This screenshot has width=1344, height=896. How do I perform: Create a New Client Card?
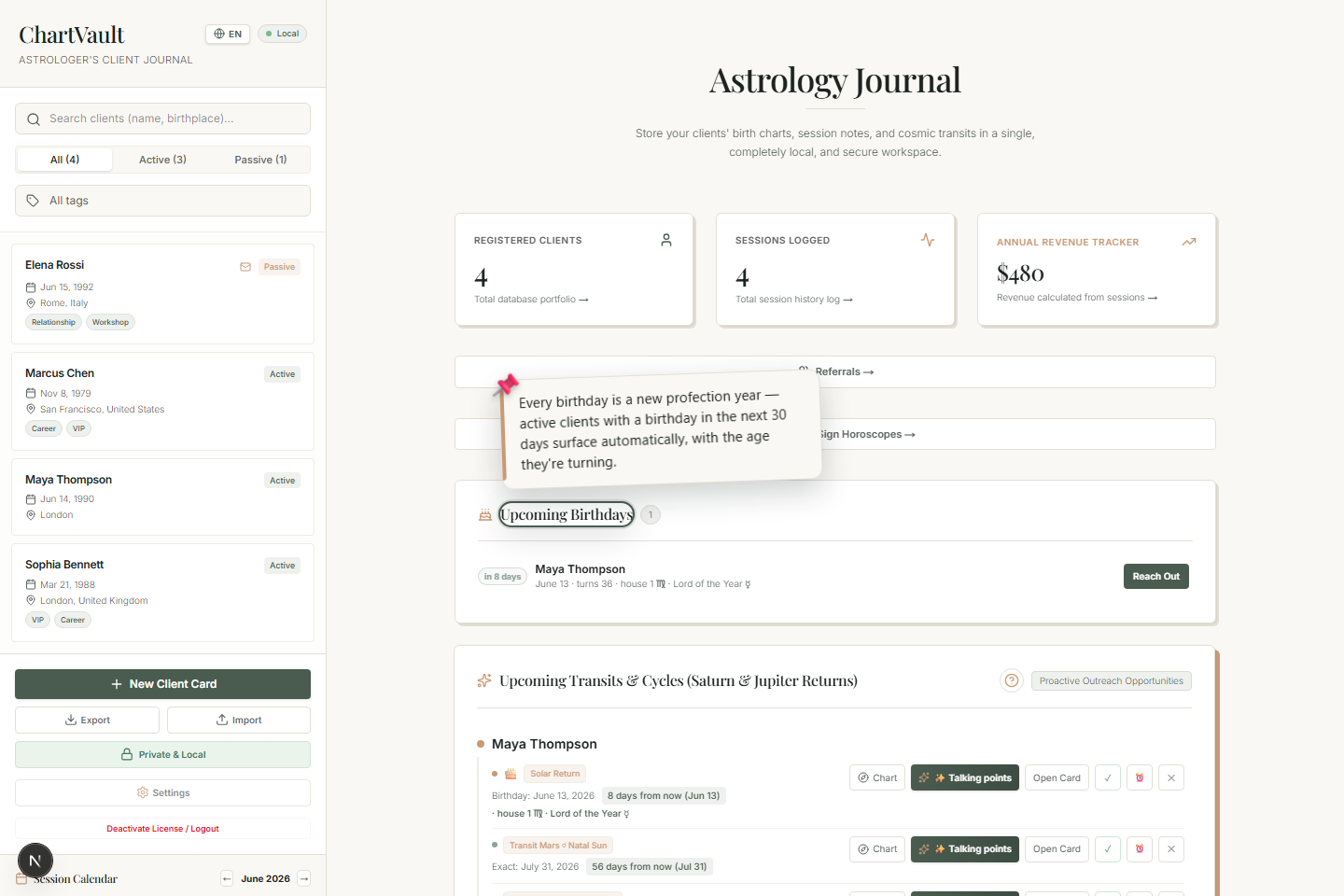162,684
